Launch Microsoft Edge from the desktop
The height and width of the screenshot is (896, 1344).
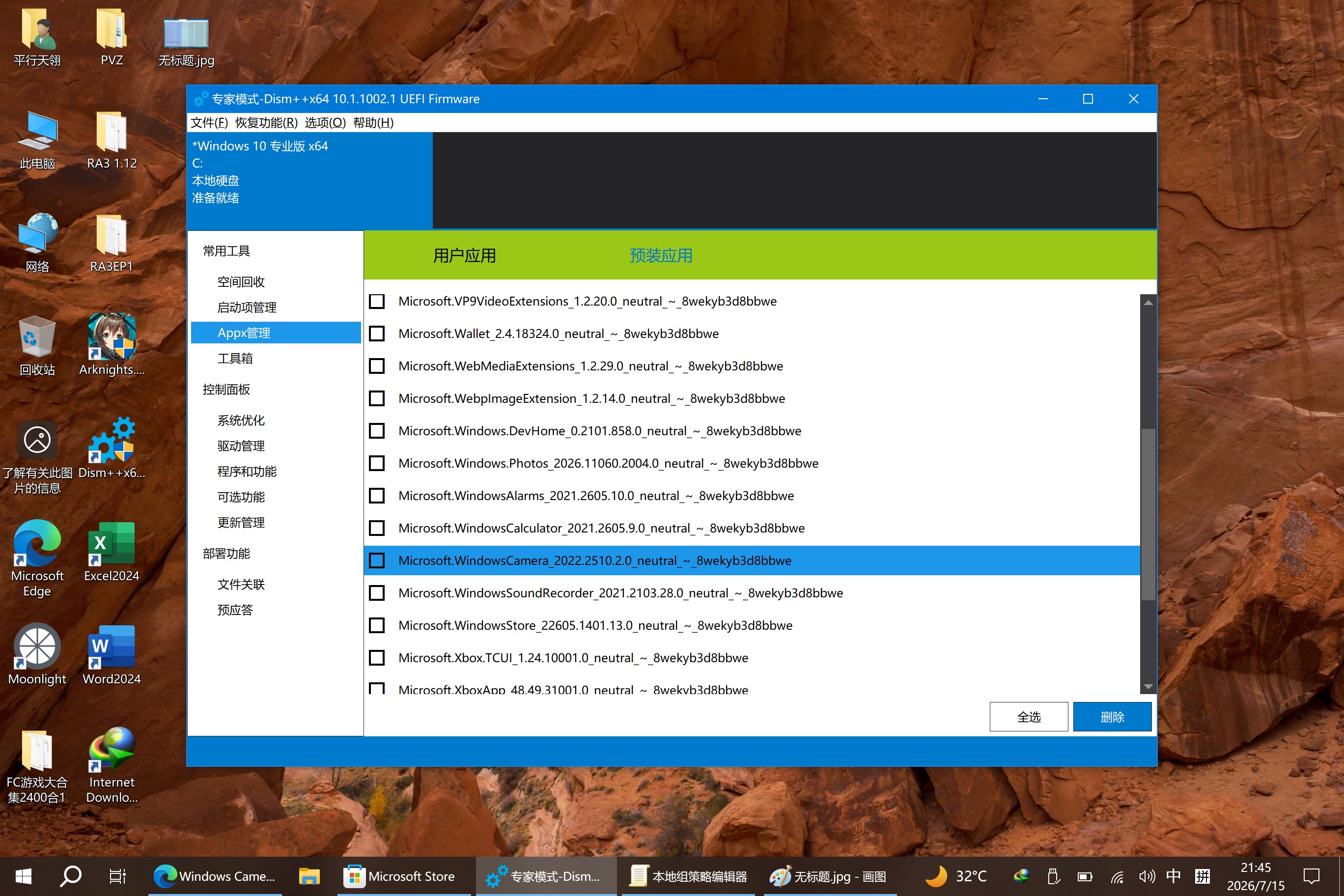coord(37,559)
